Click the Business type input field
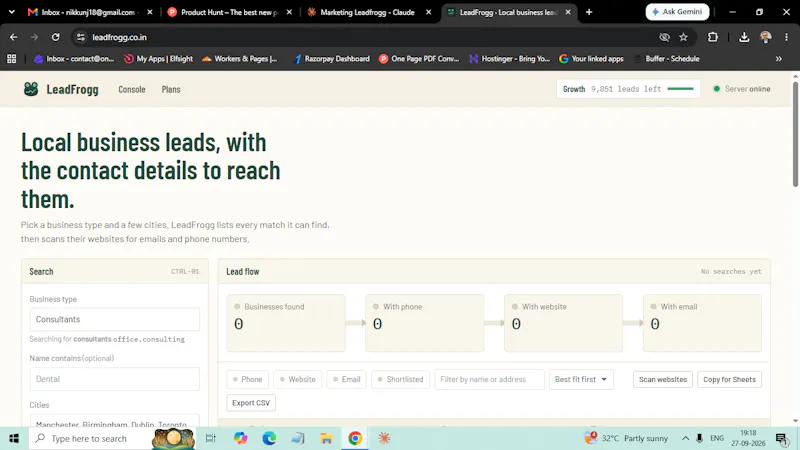 point(115,319)
